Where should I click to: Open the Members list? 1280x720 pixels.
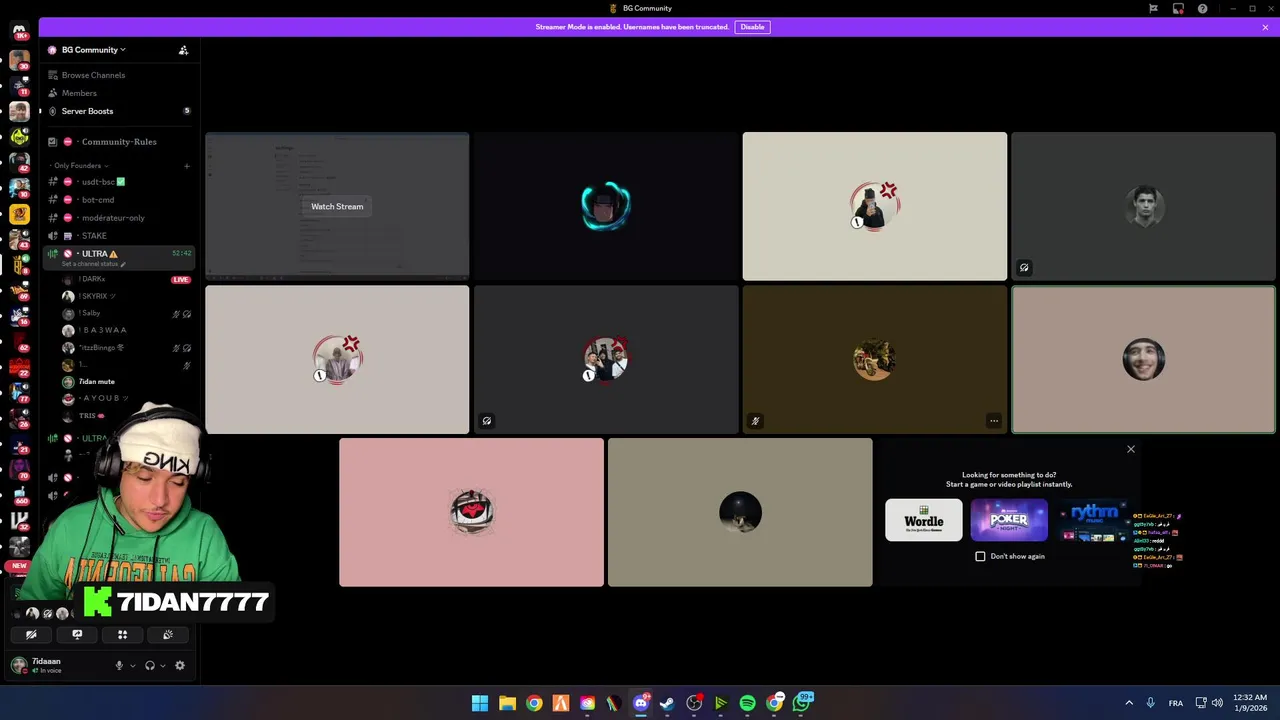79,93
